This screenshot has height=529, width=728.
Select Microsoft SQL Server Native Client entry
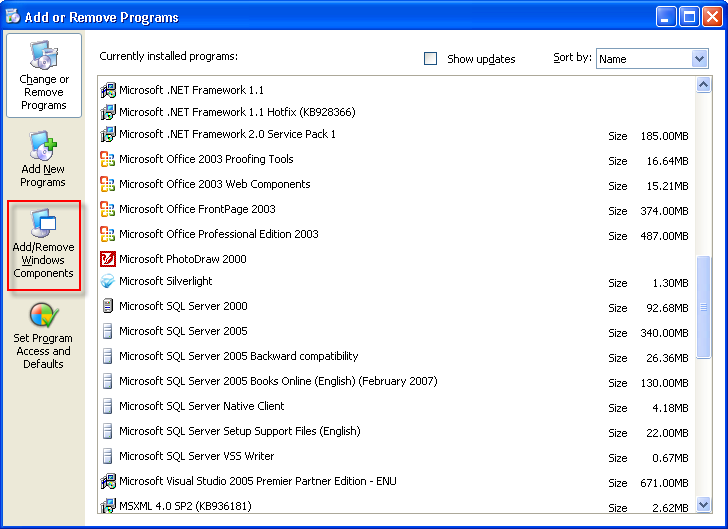[394, 406]
